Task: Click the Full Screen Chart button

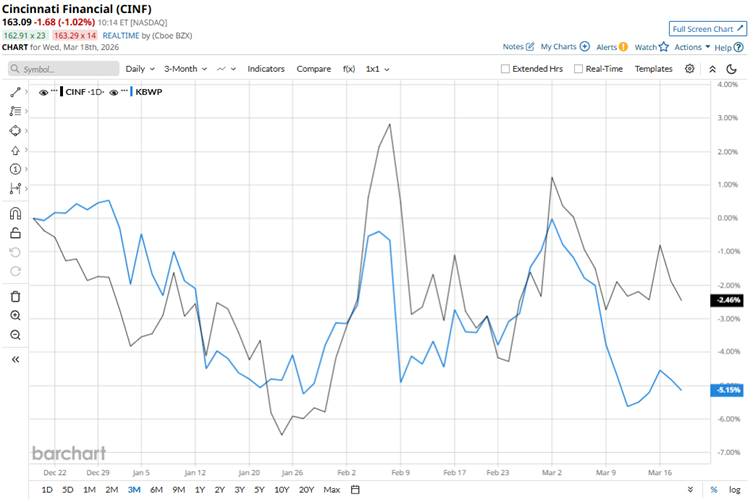Action: coord(708,29)
